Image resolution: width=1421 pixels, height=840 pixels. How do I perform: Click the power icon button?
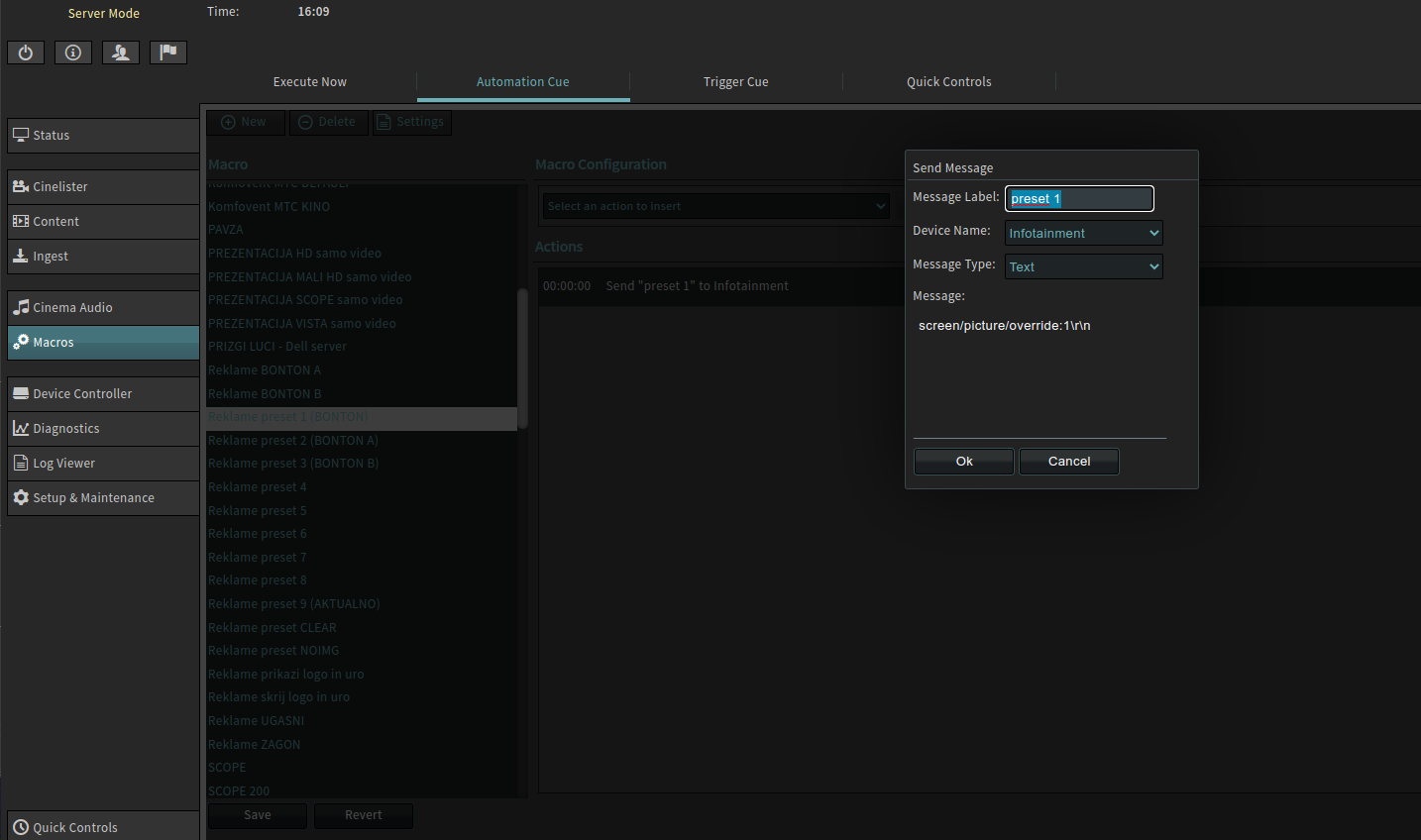[x=26, y=52]
